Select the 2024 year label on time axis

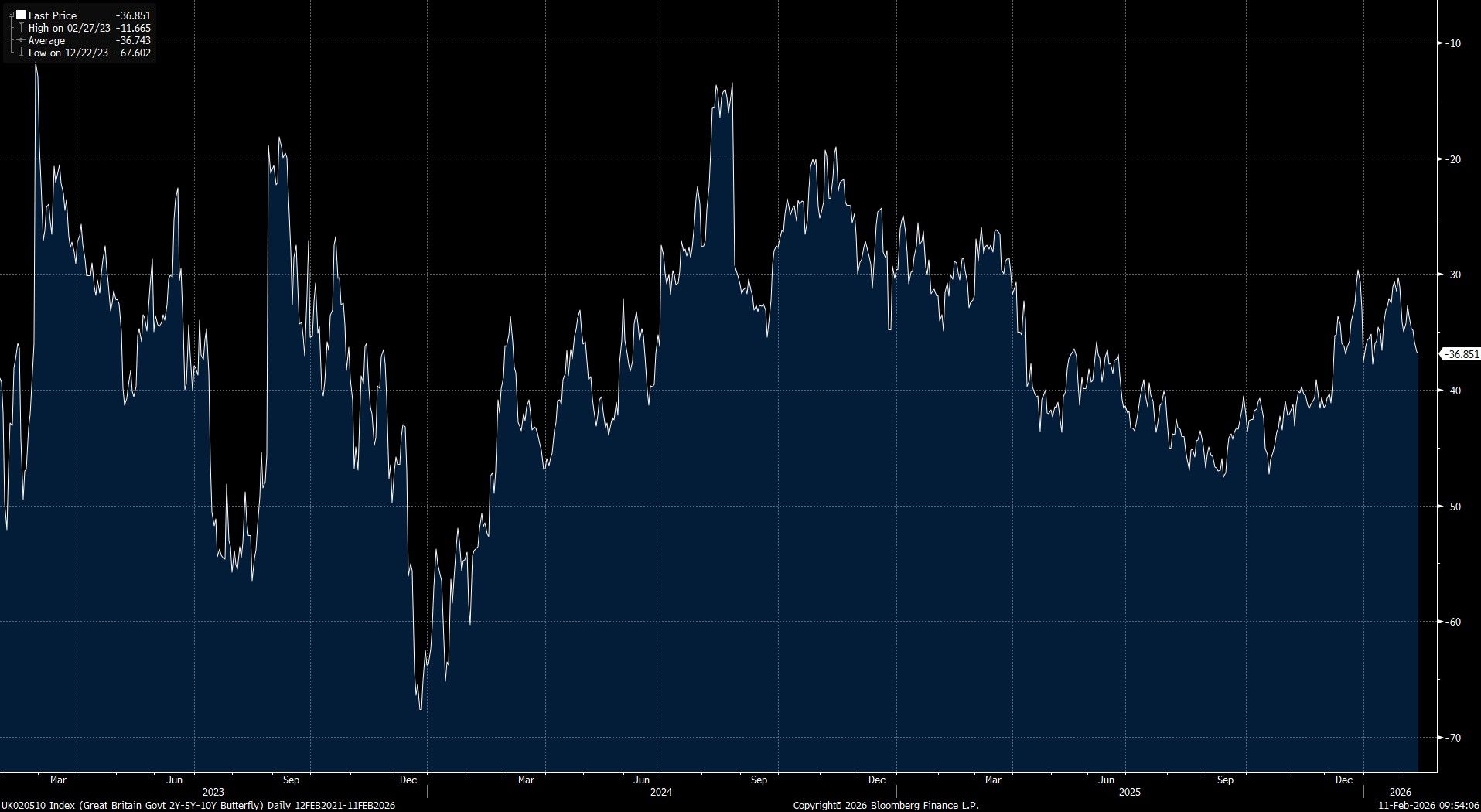[x=661, y=792]
